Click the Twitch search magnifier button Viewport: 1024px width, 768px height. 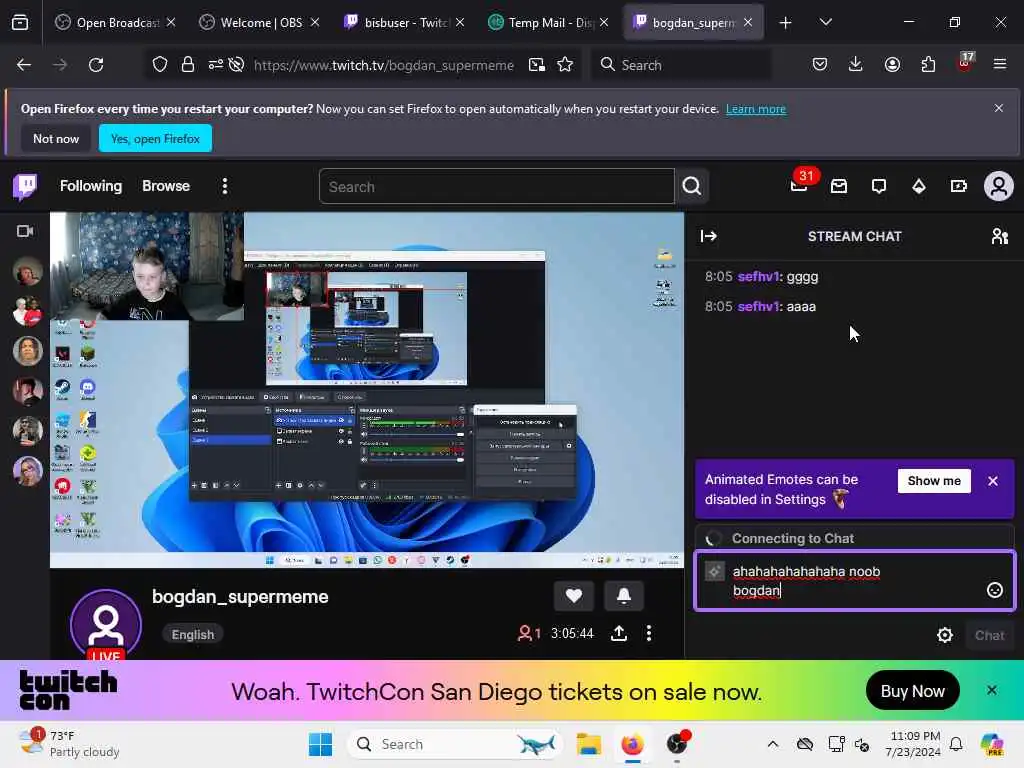[x=692, y=187]
